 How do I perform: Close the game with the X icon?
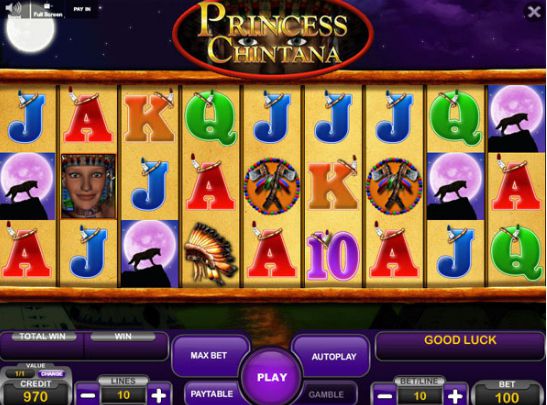(534, 12)
